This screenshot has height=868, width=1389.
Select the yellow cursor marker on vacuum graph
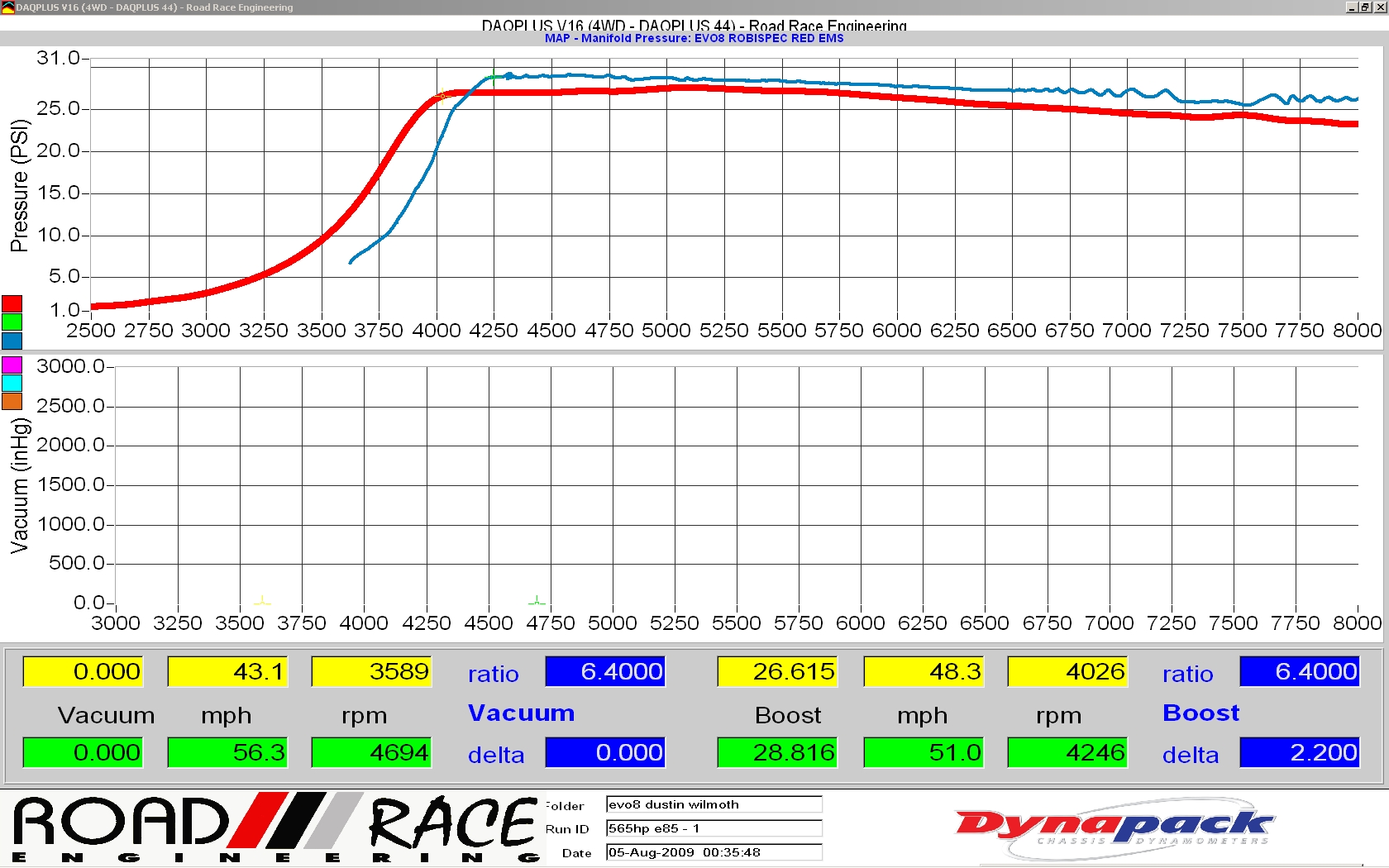coord(261,600)
